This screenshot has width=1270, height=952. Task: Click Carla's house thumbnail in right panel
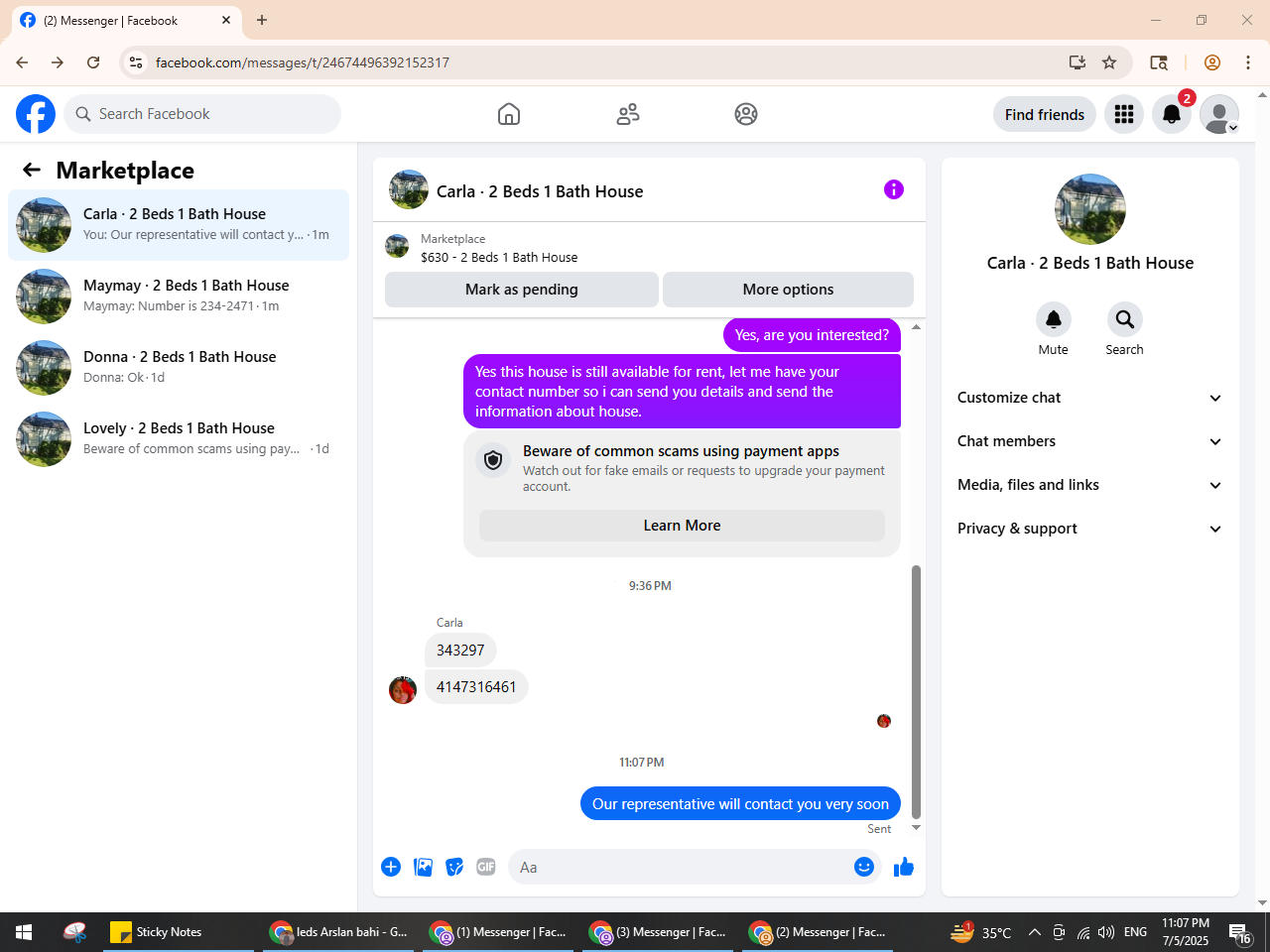pos(1090,209)
